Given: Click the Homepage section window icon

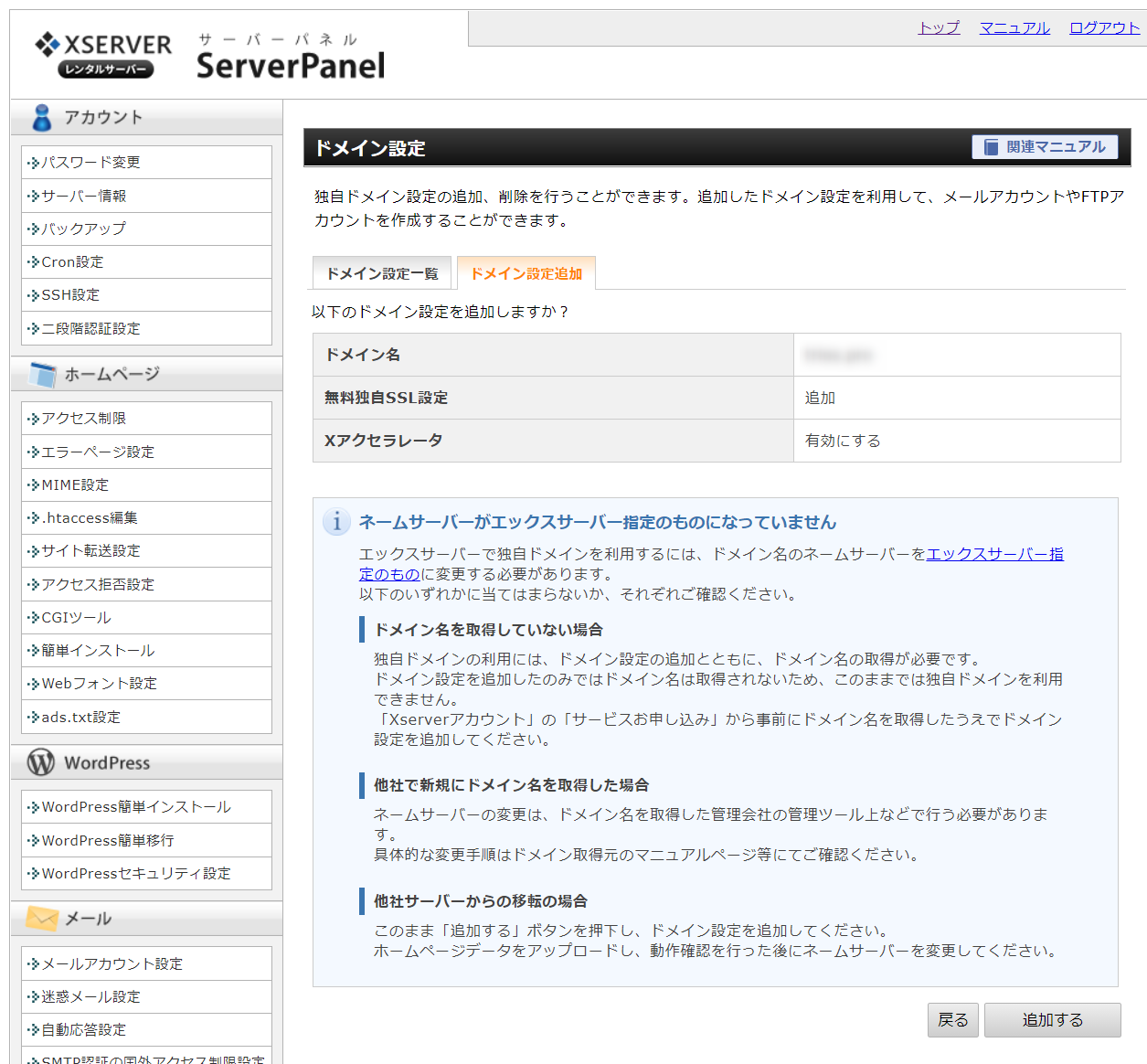Looking at the screenshot, I should (42, 374).
